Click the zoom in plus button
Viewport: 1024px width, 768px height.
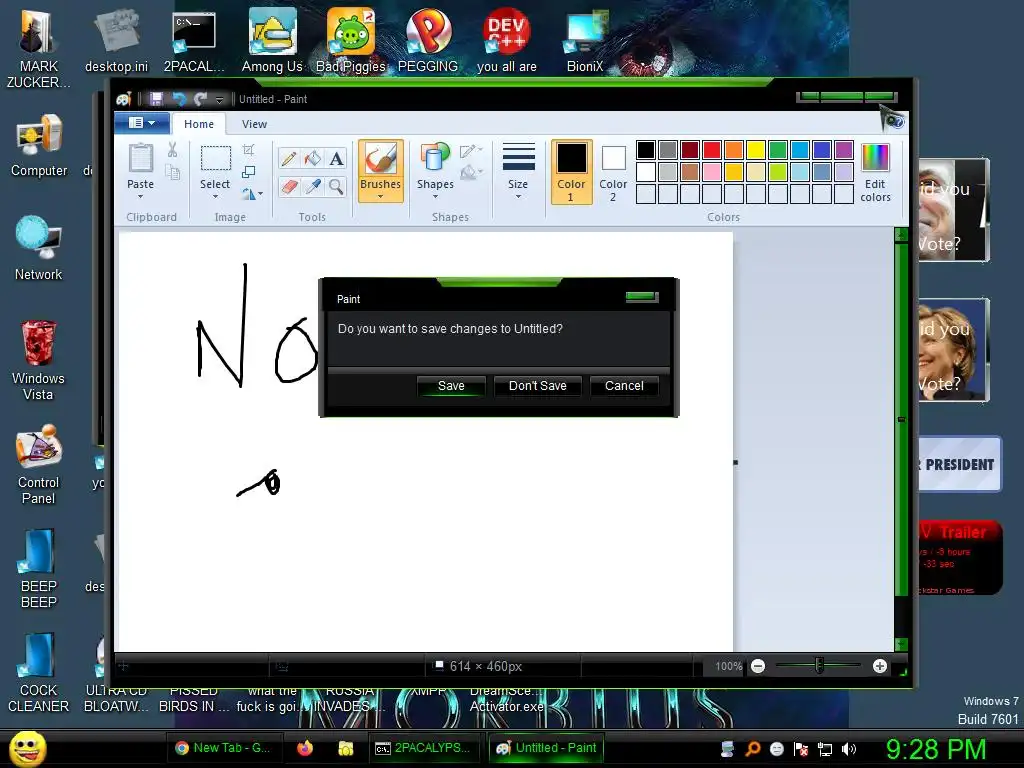click(880, 666)
